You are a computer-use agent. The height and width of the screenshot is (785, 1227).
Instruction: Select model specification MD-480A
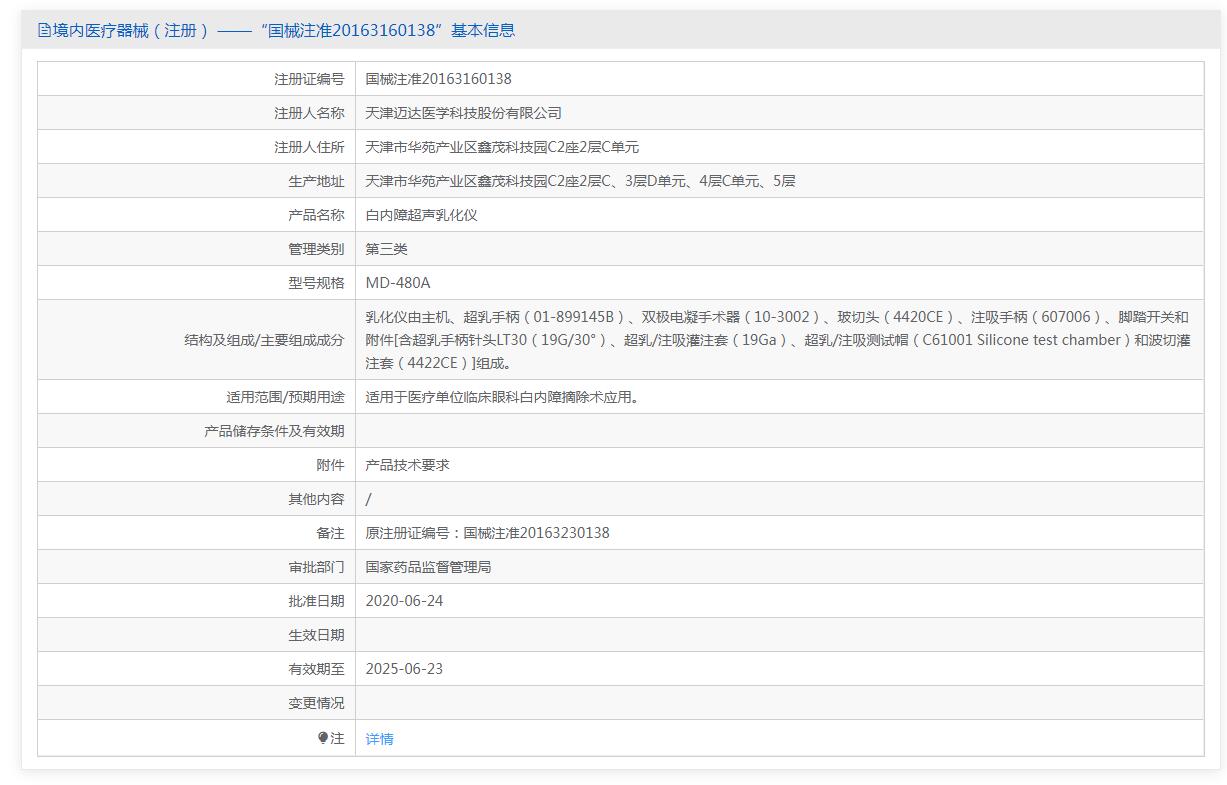(397, 283)
